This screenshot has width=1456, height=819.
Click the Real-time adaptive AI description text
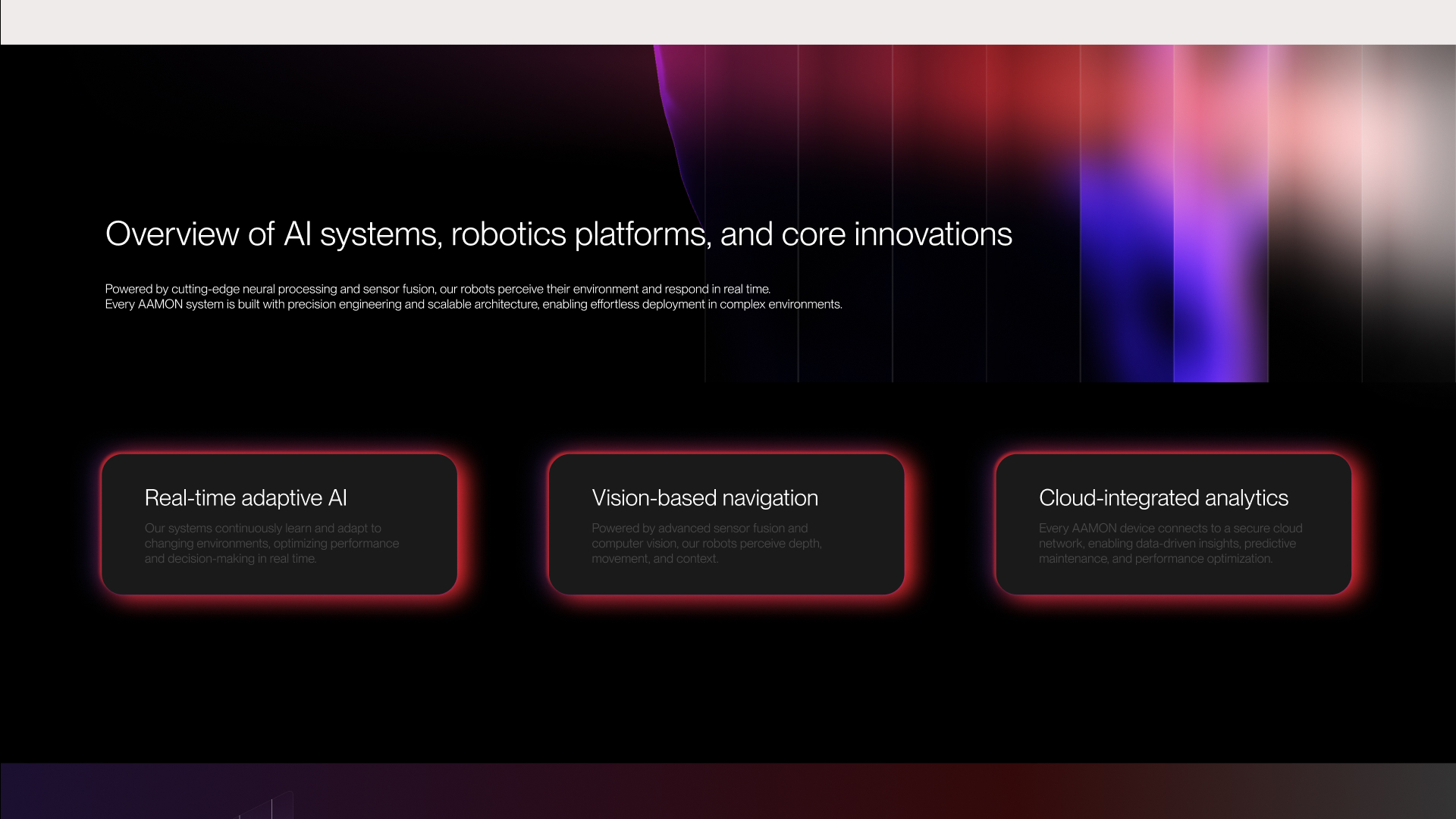pyautogui.click(x=271, y=543)
